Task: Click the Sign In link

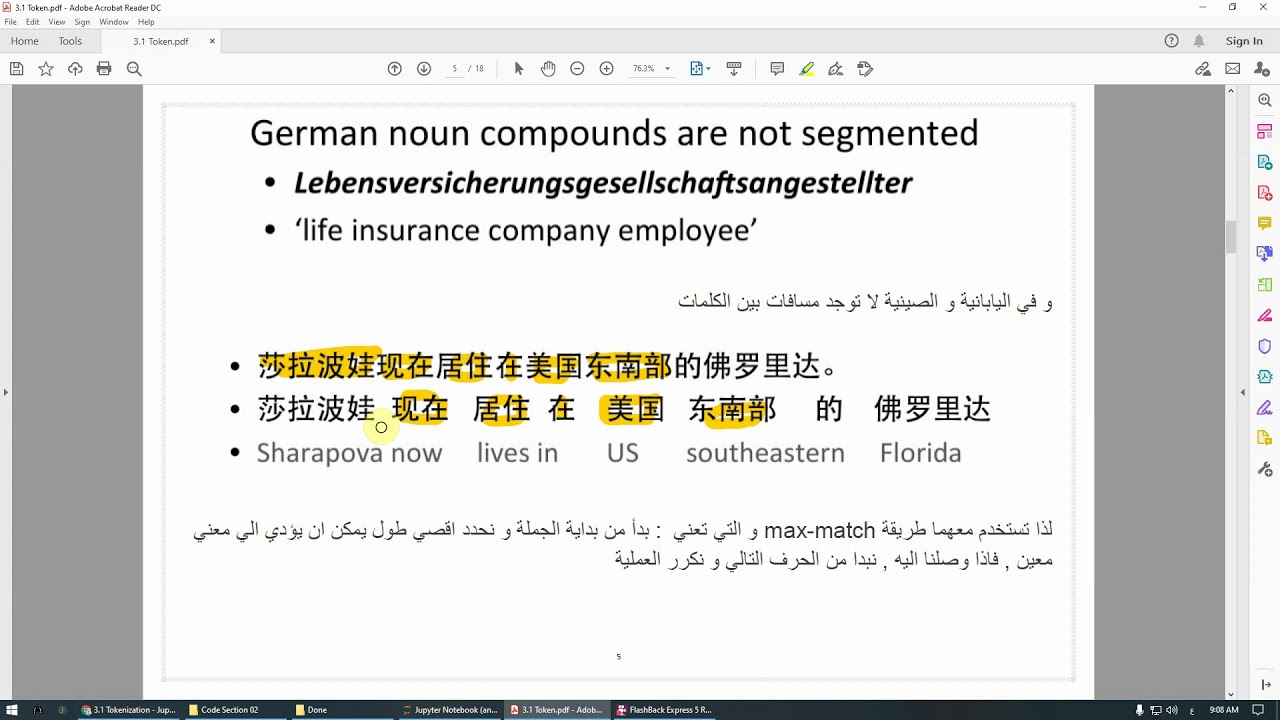Action: tap(1244, 41)
